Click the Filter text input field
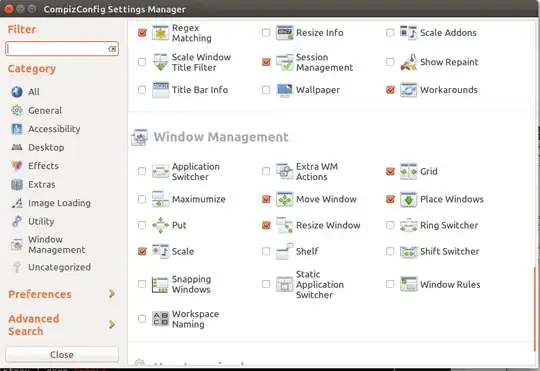The image size is (540, 371). tap(62, 49)
